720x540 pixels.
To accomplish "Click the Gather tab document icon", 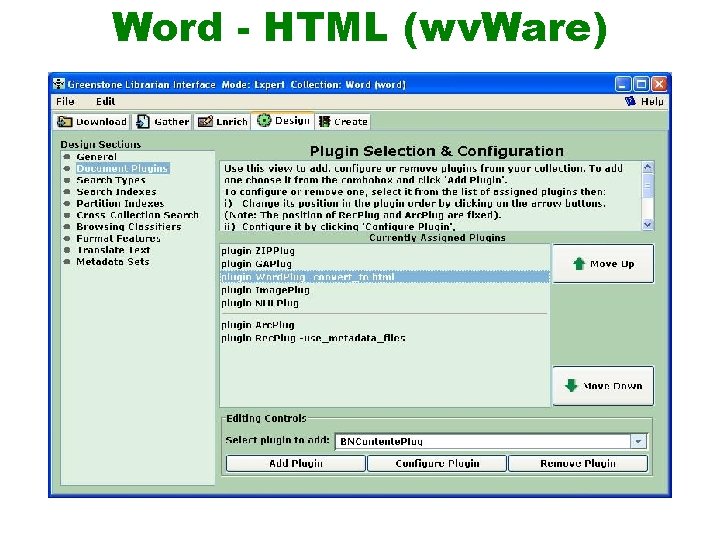I will coord(143,122).
